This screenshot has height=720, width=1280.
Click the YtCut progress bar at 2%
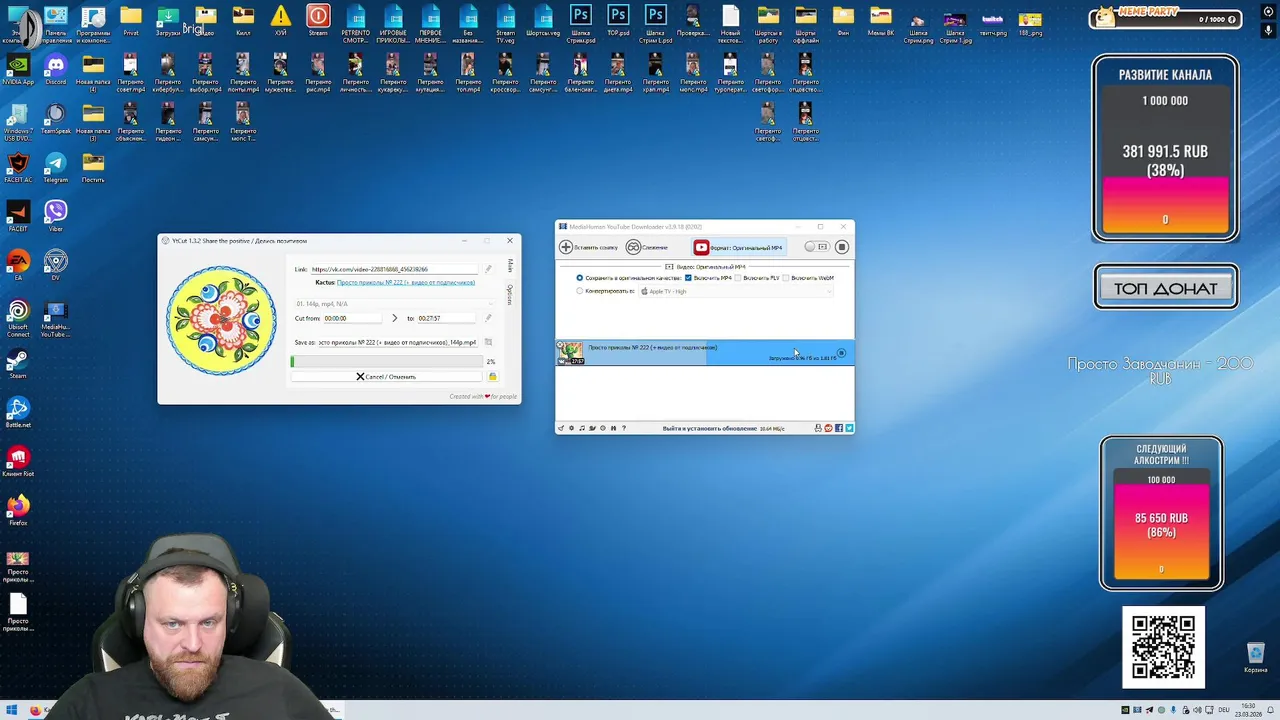point(387,361)
